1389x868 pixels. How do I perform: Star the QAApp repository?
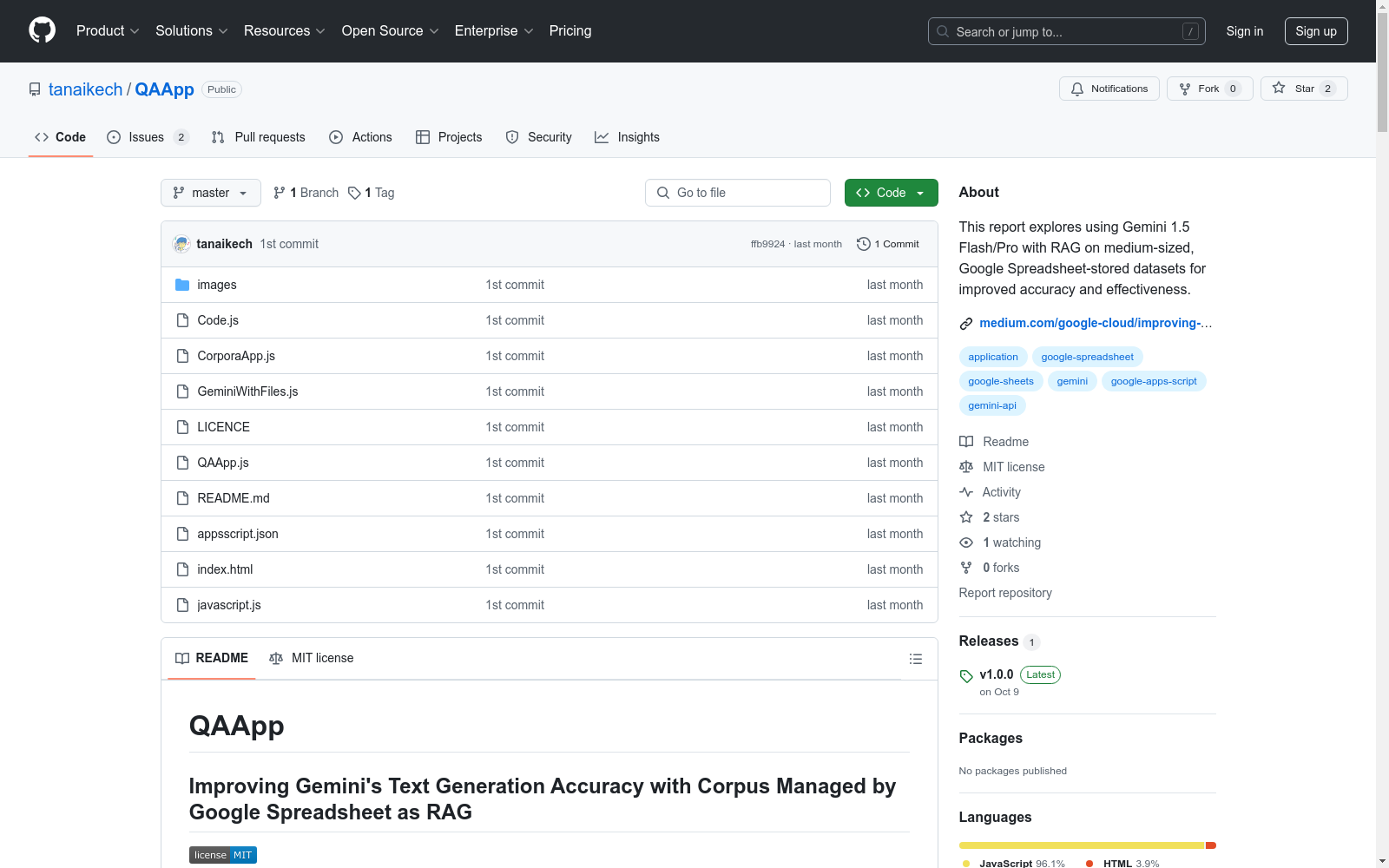point(1304,89)
